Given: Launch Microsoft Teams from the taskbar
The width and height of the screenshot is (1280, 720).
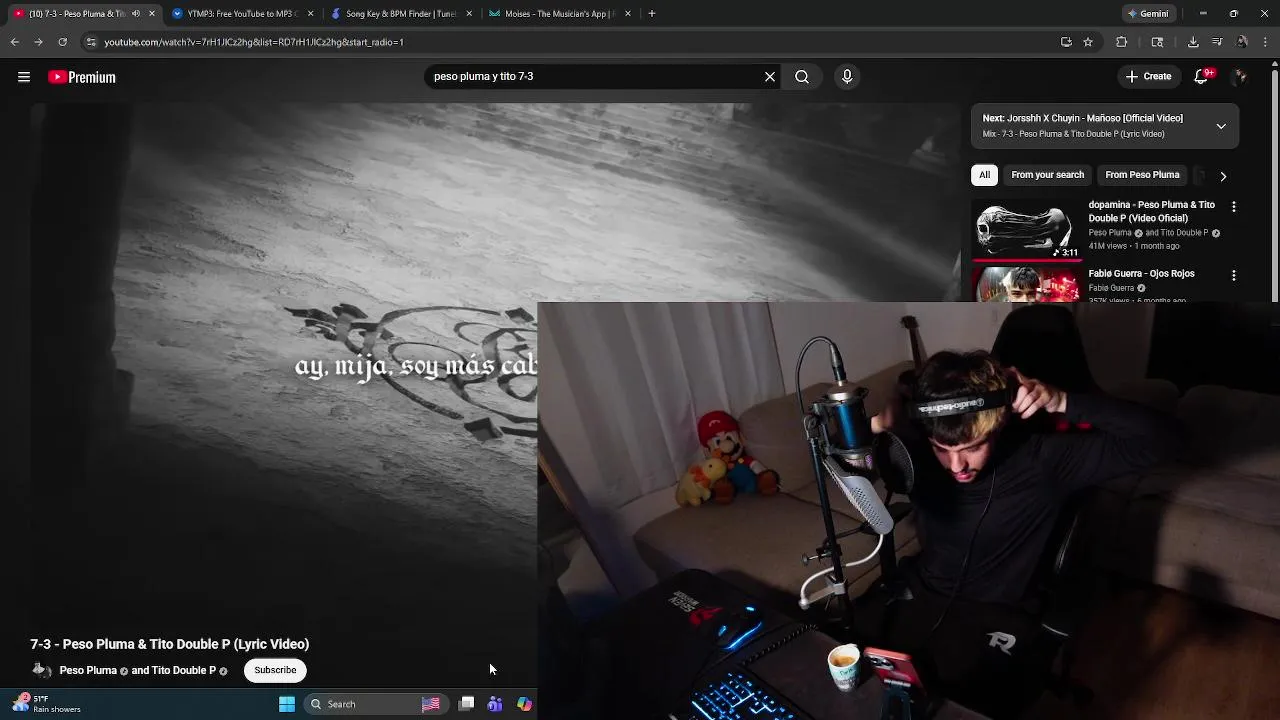Looking at the screenshot, I should [x=495, y=704].
